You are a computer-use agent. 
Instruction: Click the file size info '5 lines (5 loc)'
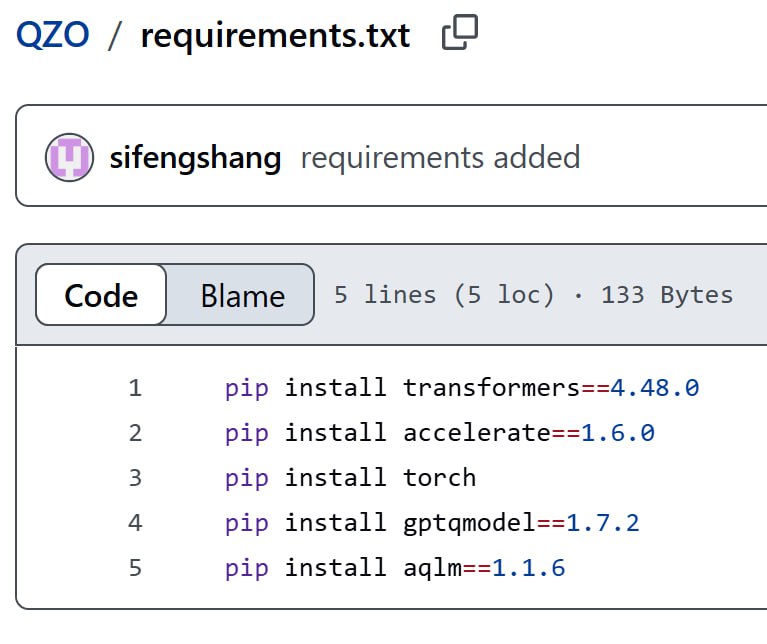coord(444,295)
